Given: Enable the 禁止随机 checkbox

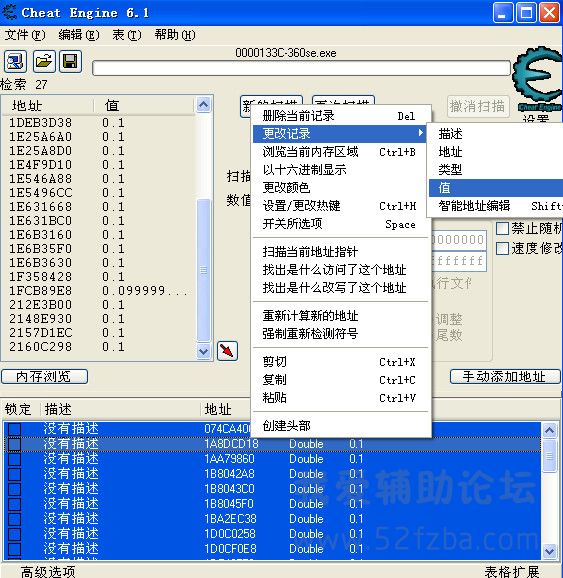Looking at the screenshot, I should coord(503,228).
